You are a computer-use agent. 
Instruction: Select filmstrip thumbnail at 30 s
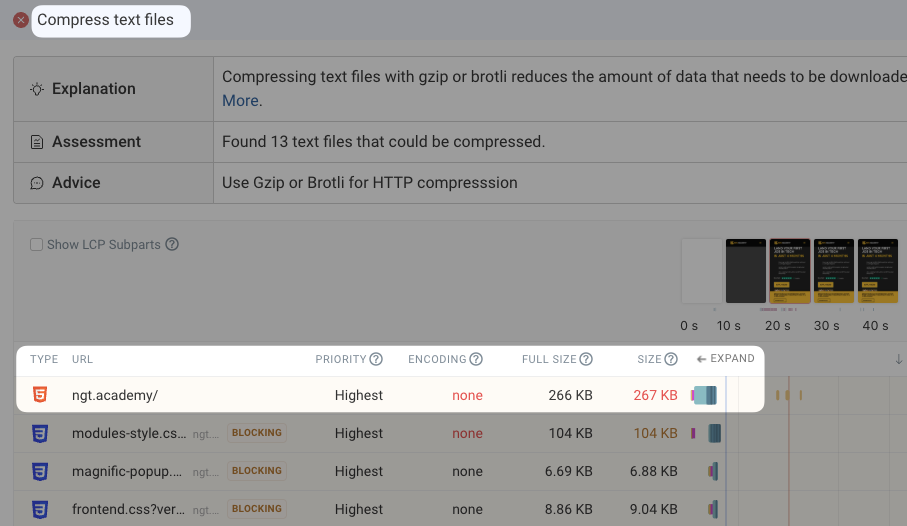pyautogui.click(x=834, y=271)
